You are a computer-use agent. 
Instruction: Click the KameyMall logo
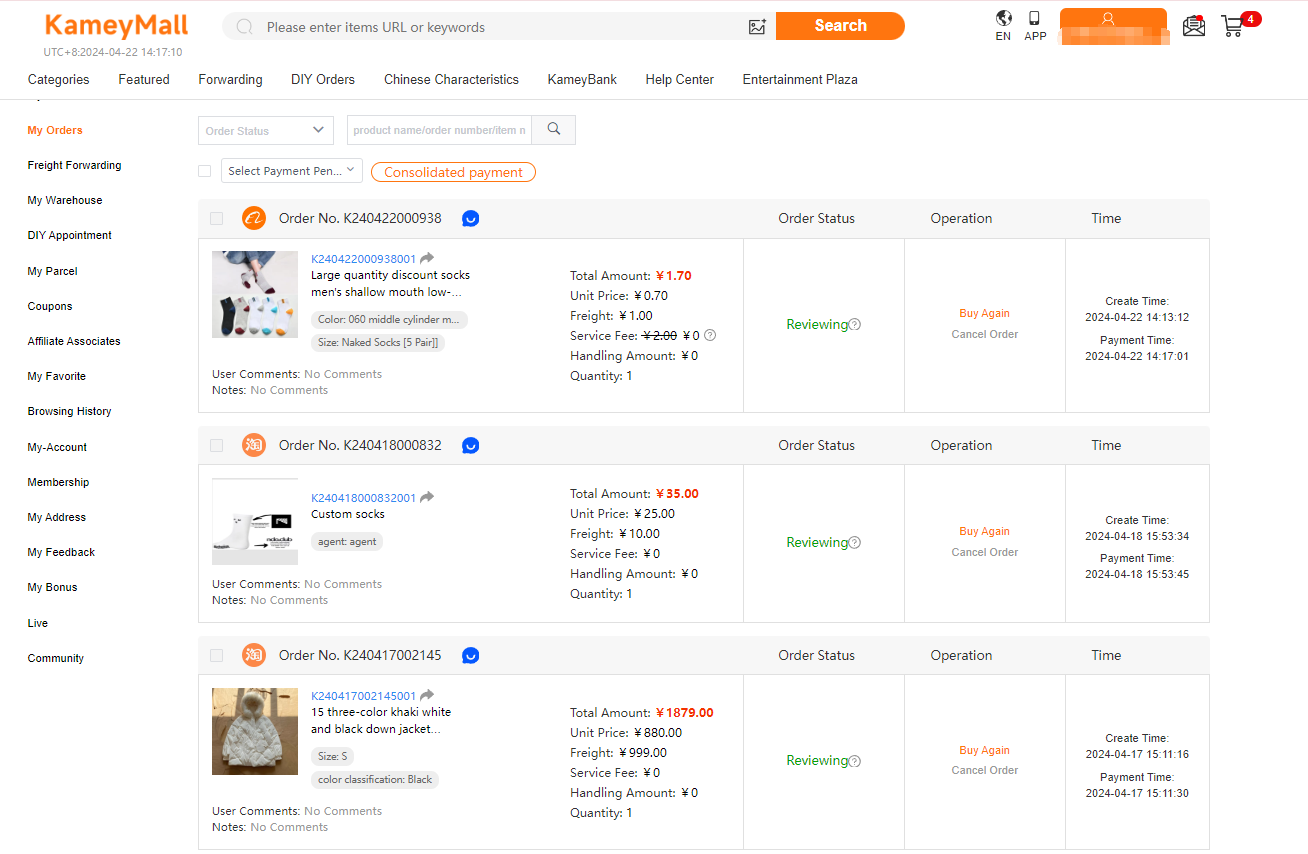tap(116, 26)
